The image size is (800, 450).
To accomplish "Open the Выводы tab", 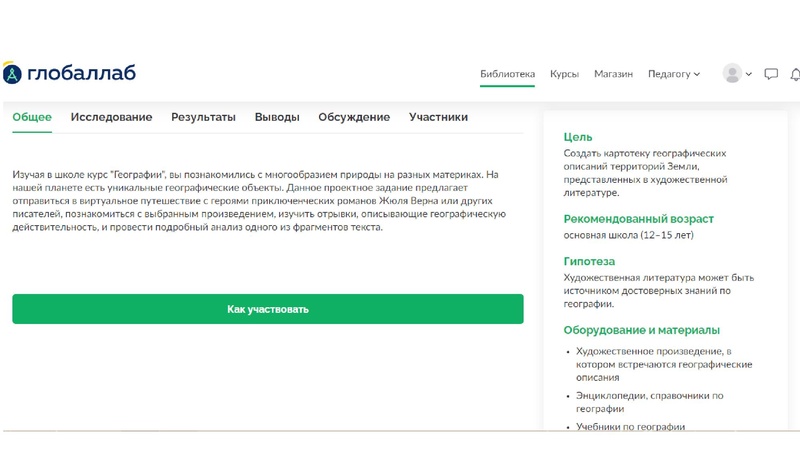I will (277, 117).
